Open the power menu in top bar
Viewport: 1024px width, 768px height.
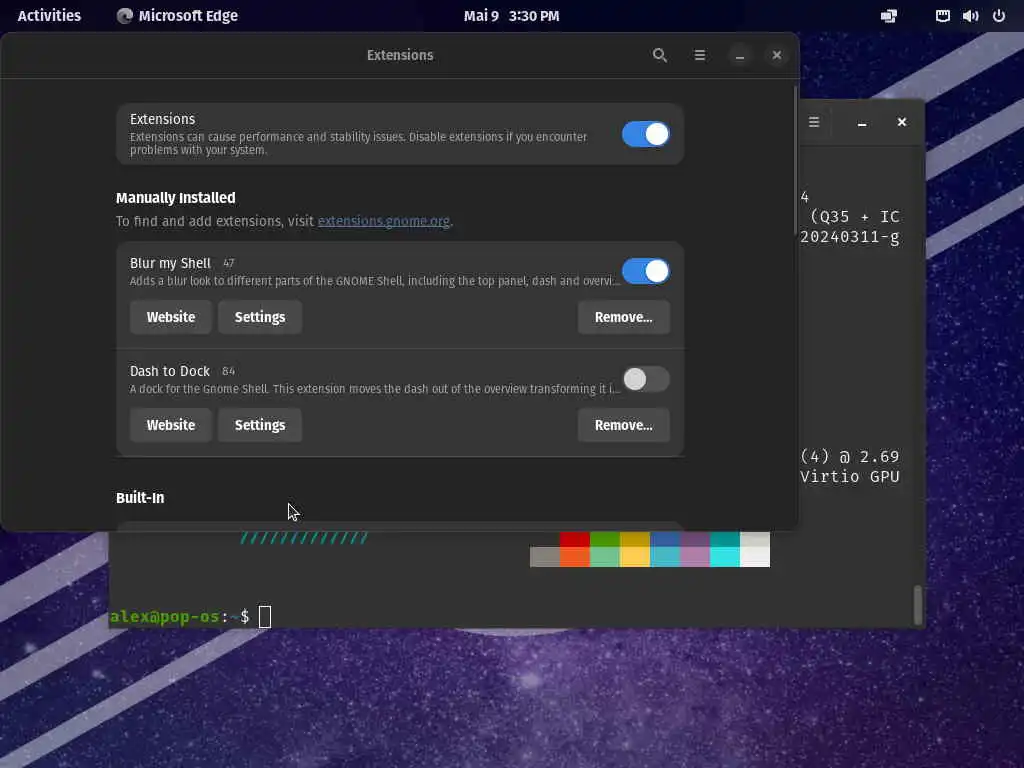[999, 16]
